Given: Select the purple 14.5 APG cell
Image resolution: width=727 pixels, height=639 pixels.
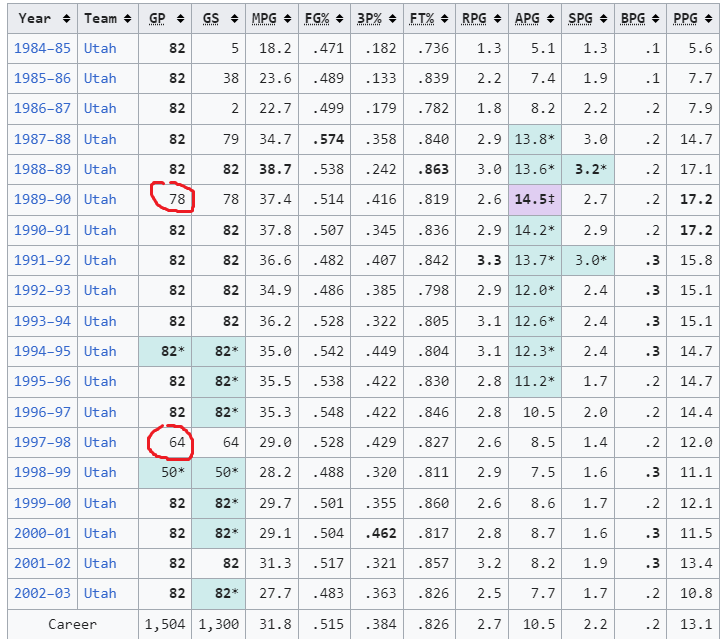Looking at the screenshot, I should click(535, 199).
